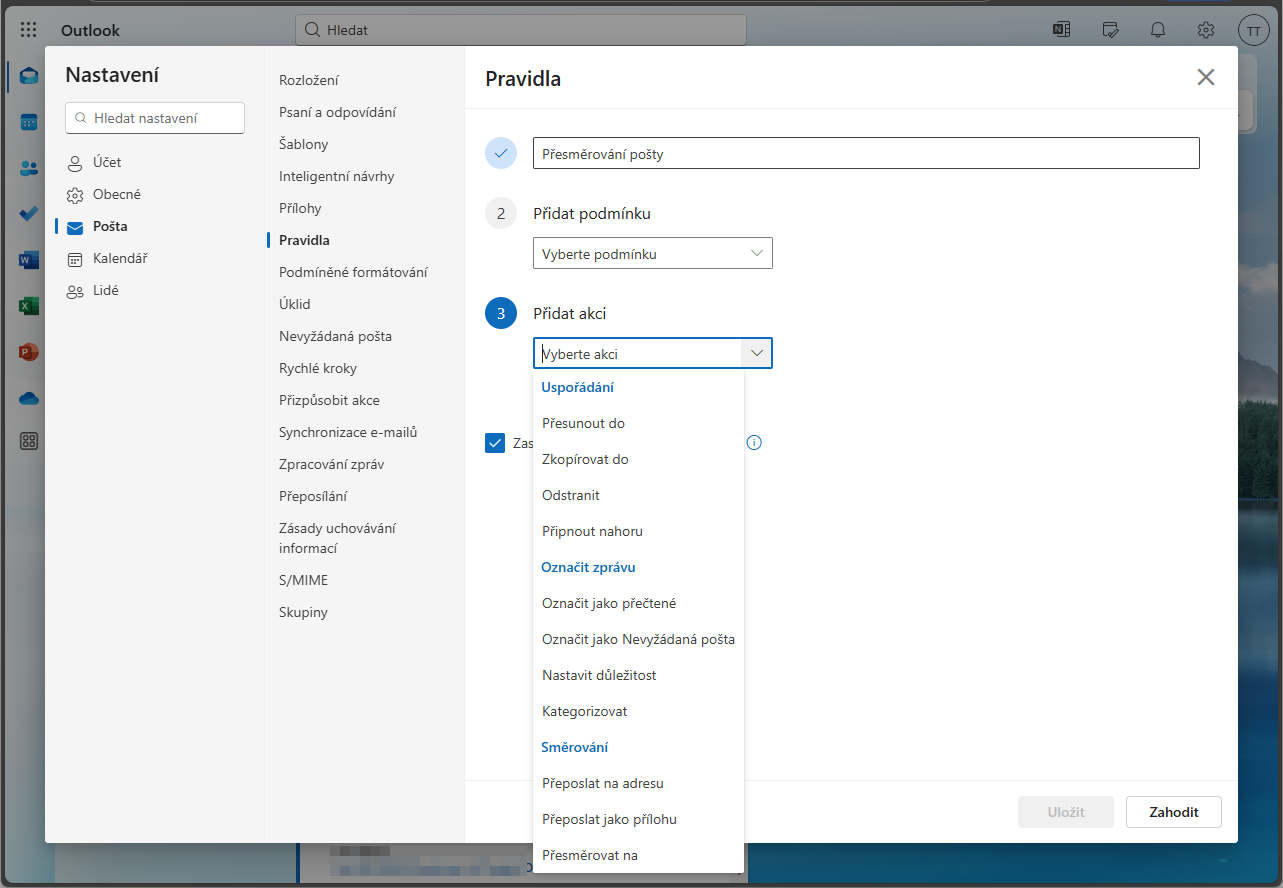Open the People app icon in rail
Viewport: 1283px width, 888px height.
29,168
